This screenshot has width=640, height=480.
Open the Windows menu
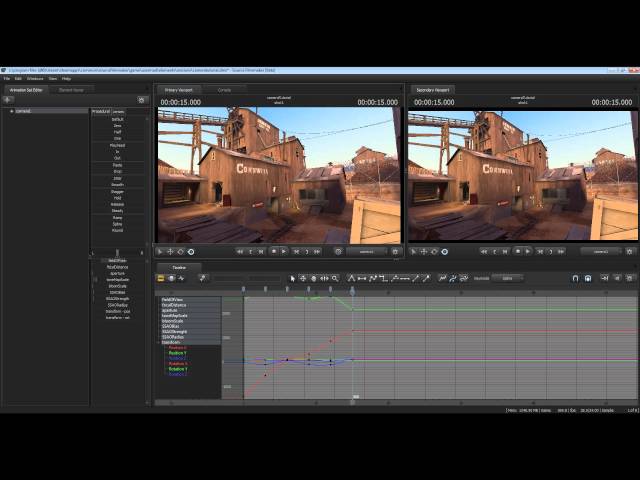(35, 78)
